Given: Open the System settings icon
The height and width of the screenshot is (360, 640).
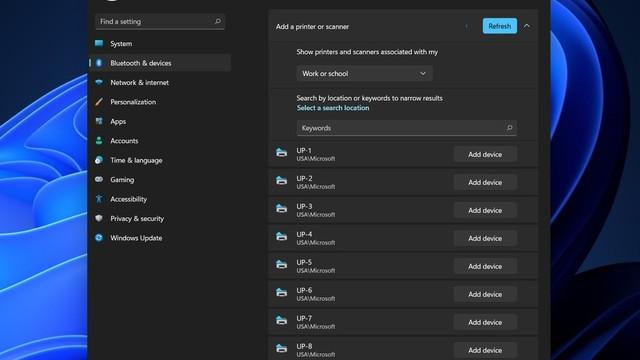Looking at the screenshot, I should (99, 43).
